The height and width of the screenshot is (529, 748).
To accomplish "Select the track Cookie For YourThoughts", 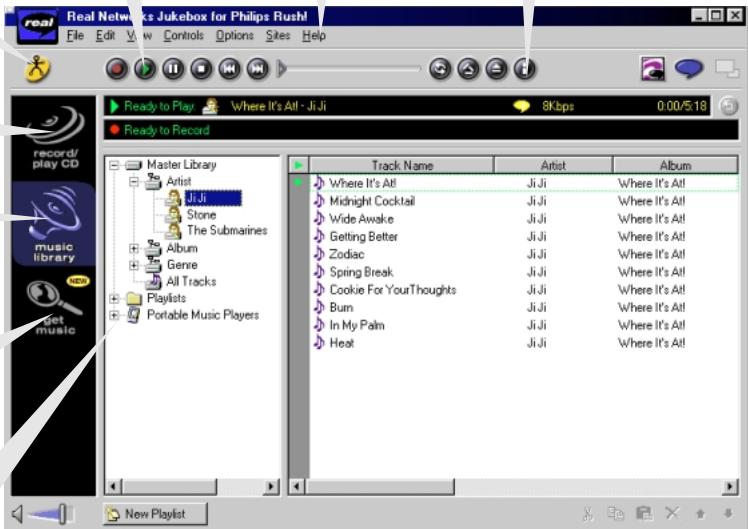I will 393,290.
